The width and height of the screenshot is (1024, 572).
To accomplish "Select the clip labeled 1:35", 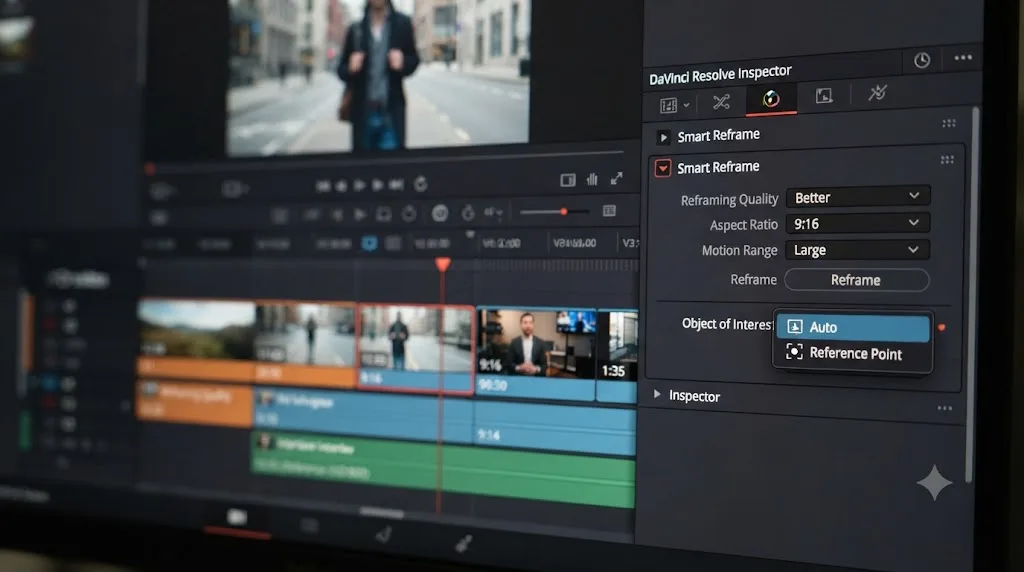I will [616, 356].
